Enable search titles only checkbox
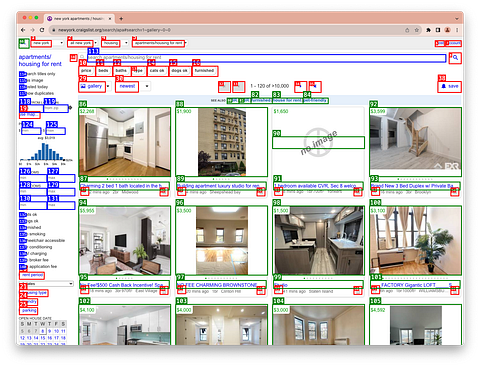This screenshot has width=480, height=367. tap(22, 74)
